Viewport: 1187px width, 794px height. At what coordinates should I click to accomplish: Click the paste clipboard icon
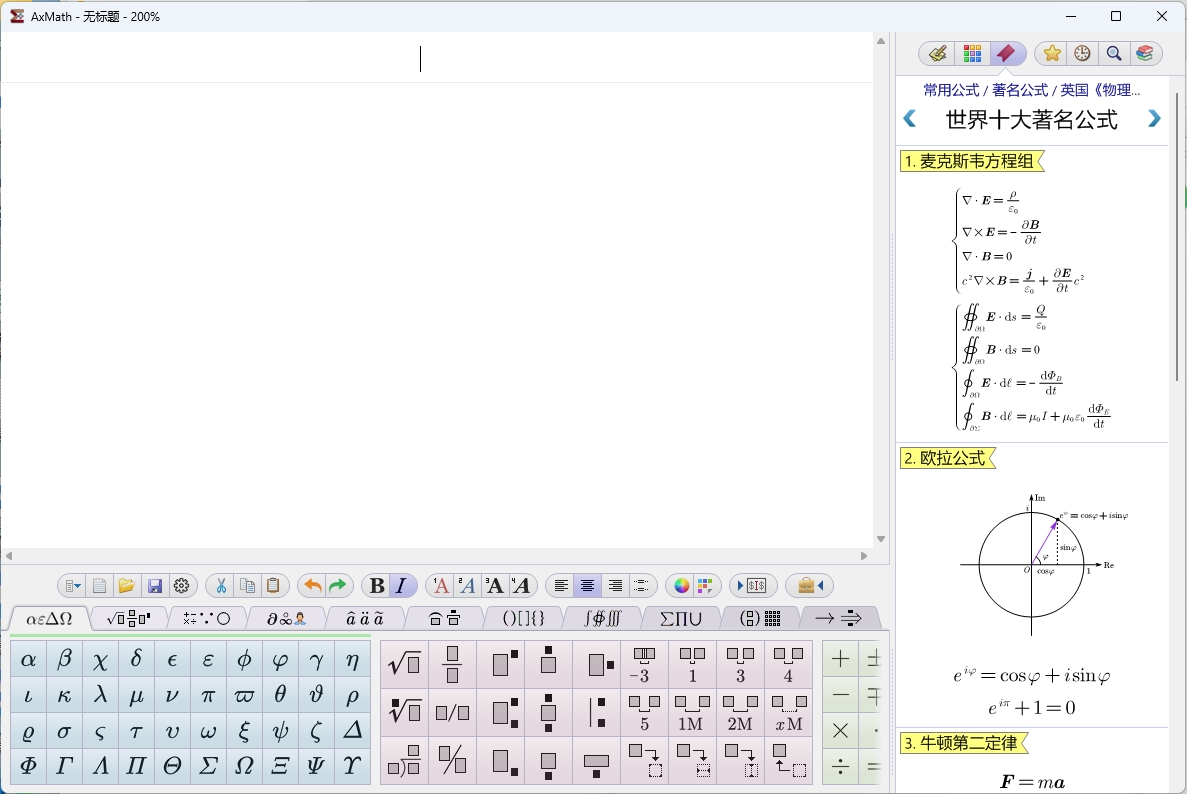[x=274, y=585]
